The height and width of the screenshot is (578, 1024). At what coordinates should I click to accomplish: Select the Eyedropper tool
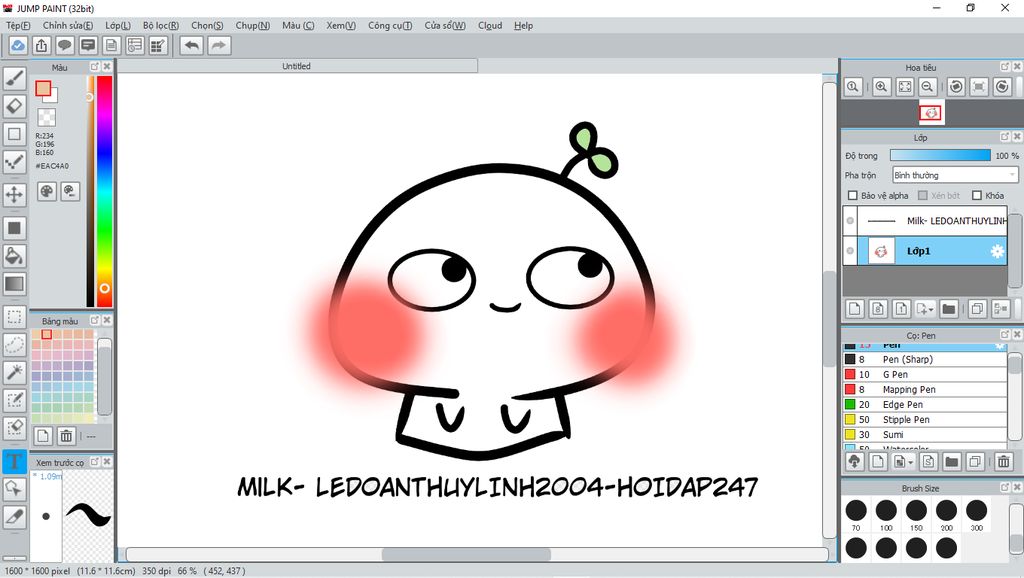pyautogui.click(x=14, y=517)
